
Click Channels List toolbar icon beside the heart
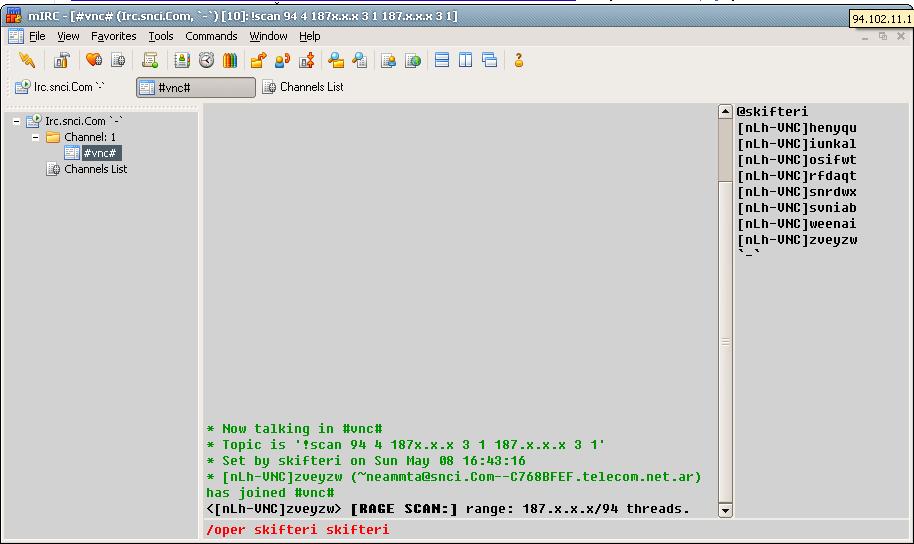point(118,60)
